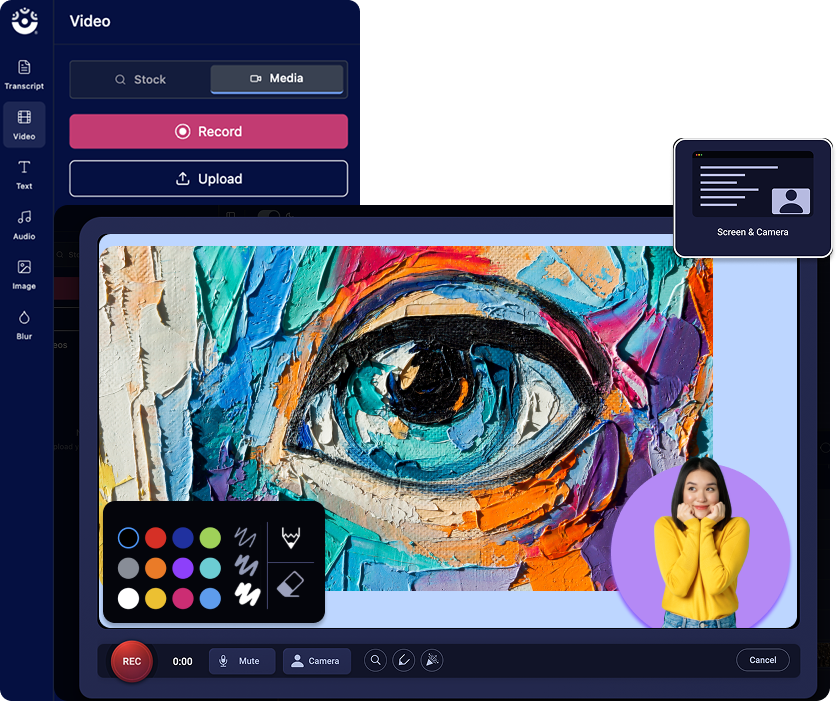Image resolution: width=837 pixels, height=701 pixels.
Task: Select the pencil drawing tool
Action: 290,539
